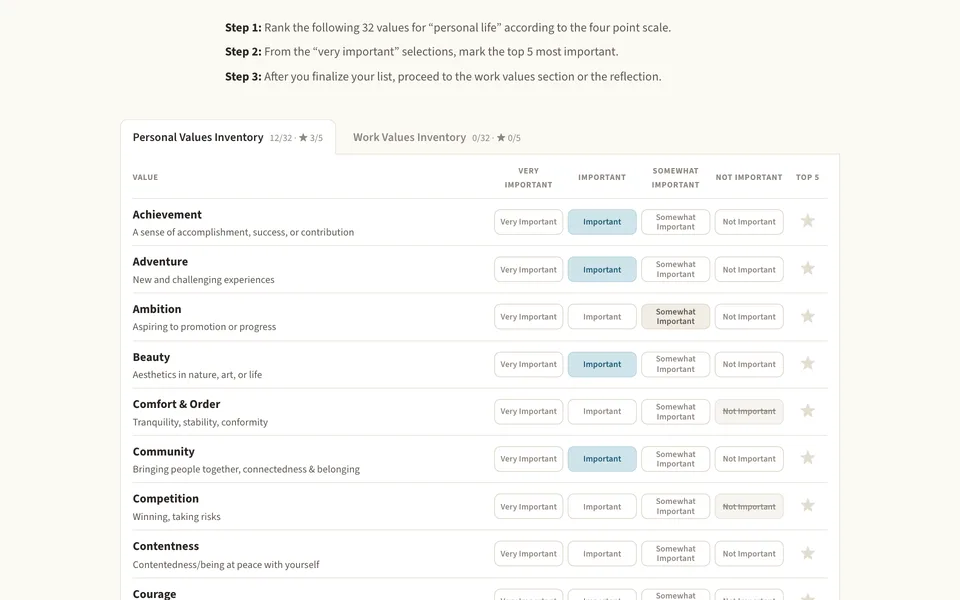Click the star beside Competition
This screenshot has width=960, height=600.
click(808, 506)
